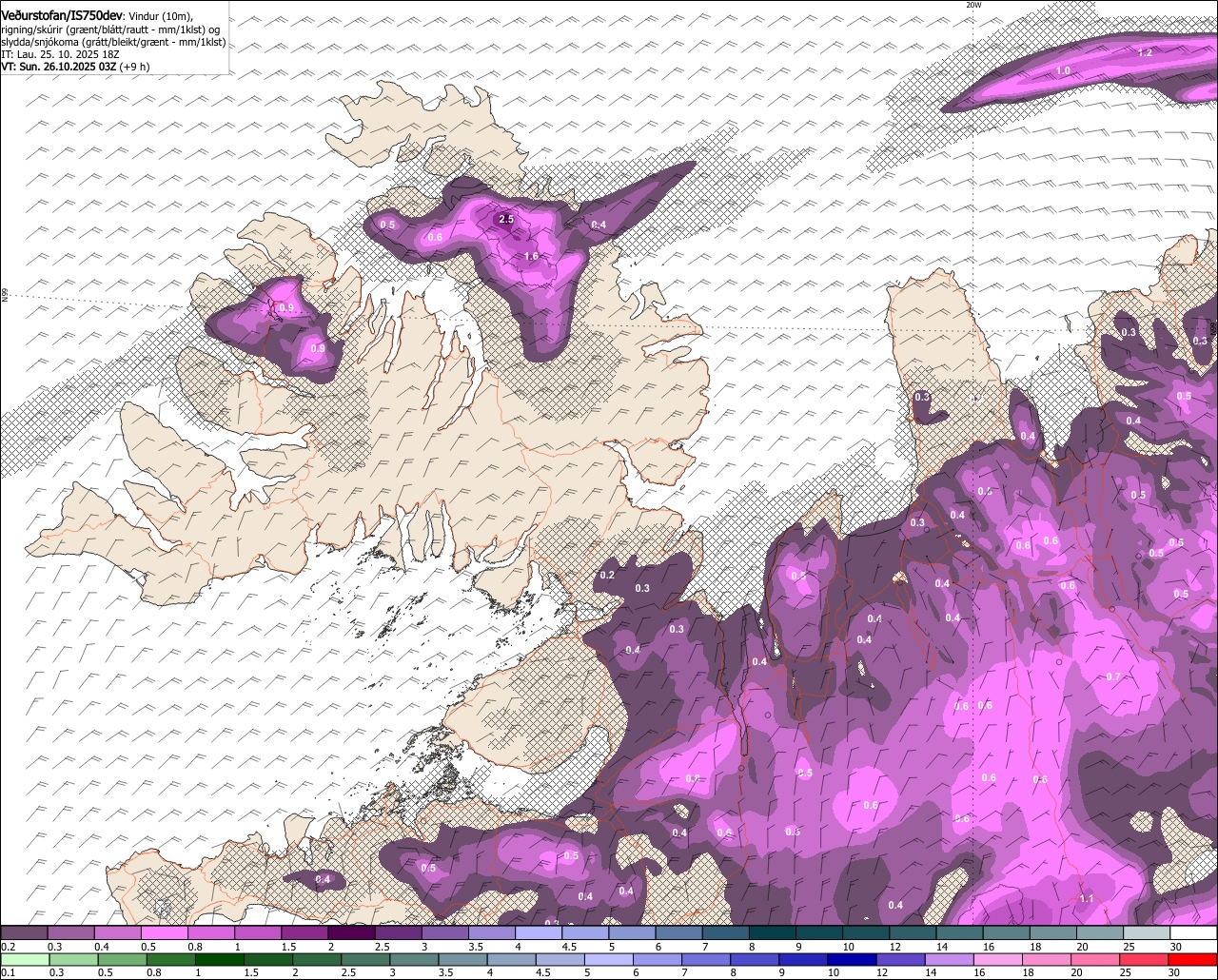This screenshot has width=1218, height=980.
Task: Pick the dark purple snow swatch starting at 2
Action: pyautogui.click(x=351, y=932)
